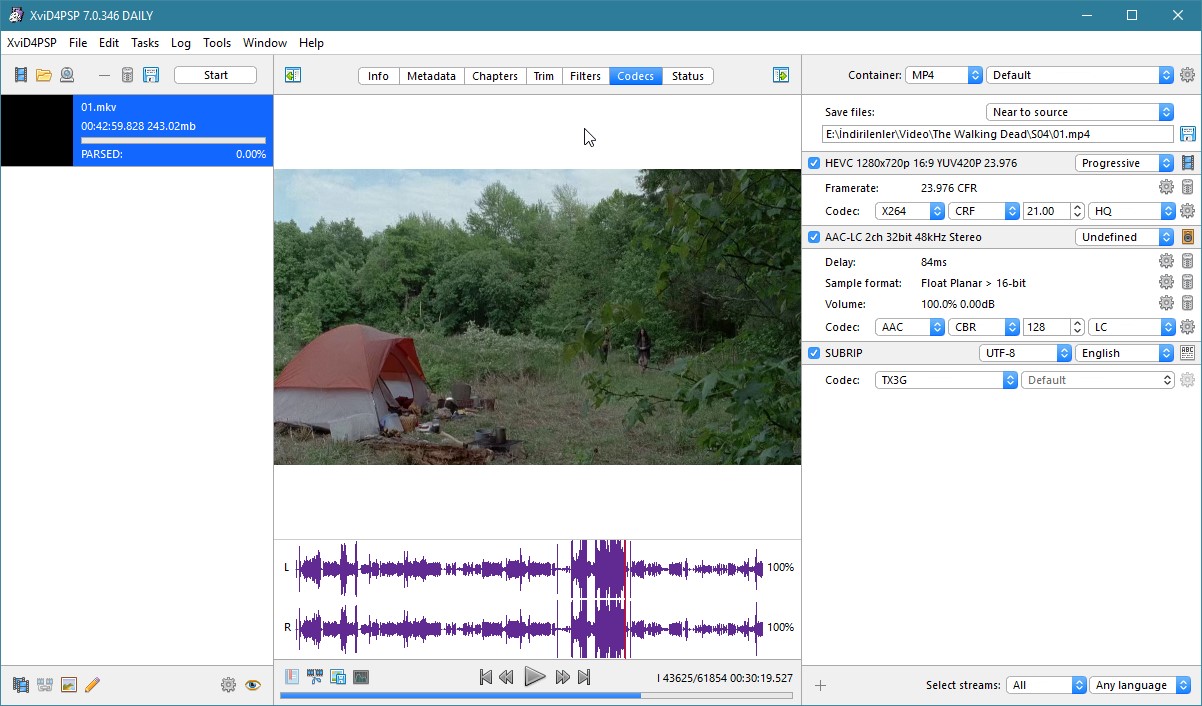Image resolution: width=1202 pixels, height=706 pixels.
Task: Open folder icon in top-left toolbar
Action: [x=44, y=75]
